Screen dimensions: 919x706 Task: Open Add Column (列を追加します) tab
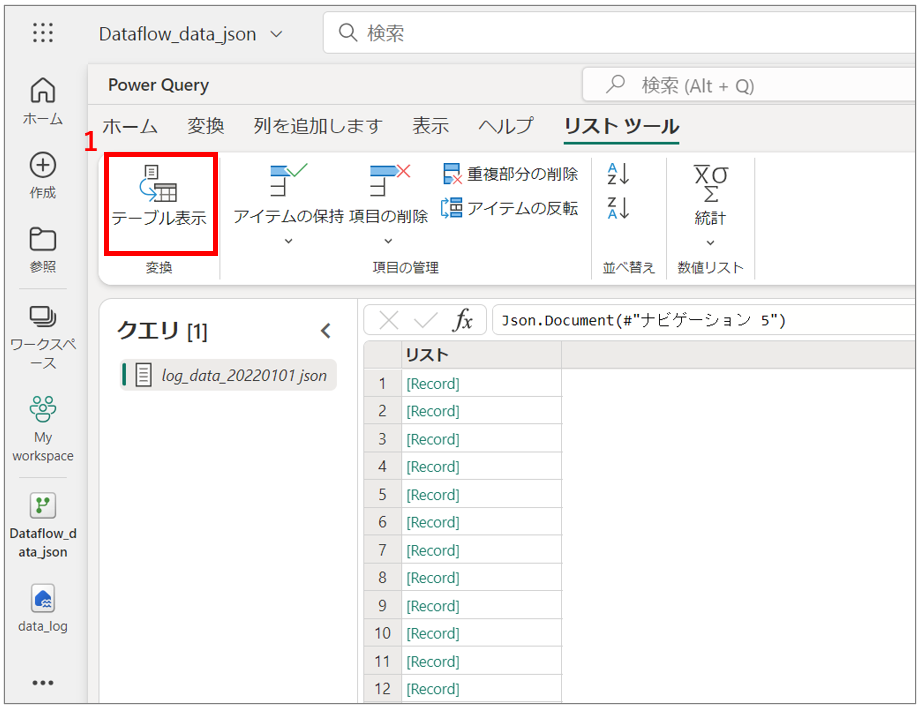point(318,126)
